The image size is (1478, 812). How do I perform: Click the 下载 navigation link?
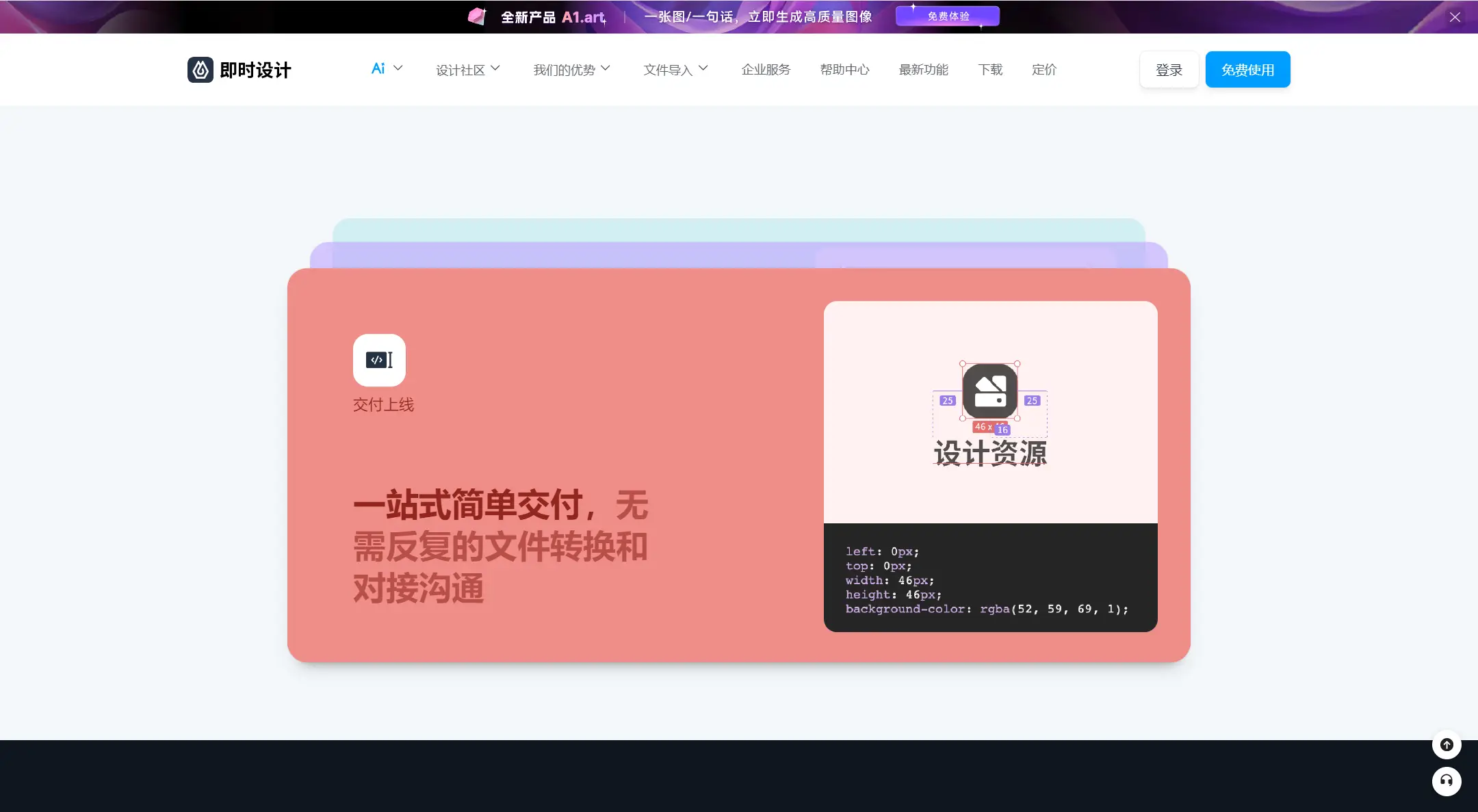pos(990,69)
